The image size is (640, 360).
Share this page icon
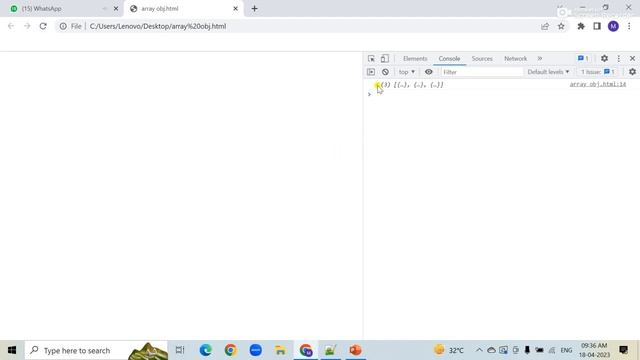point(545,26)
